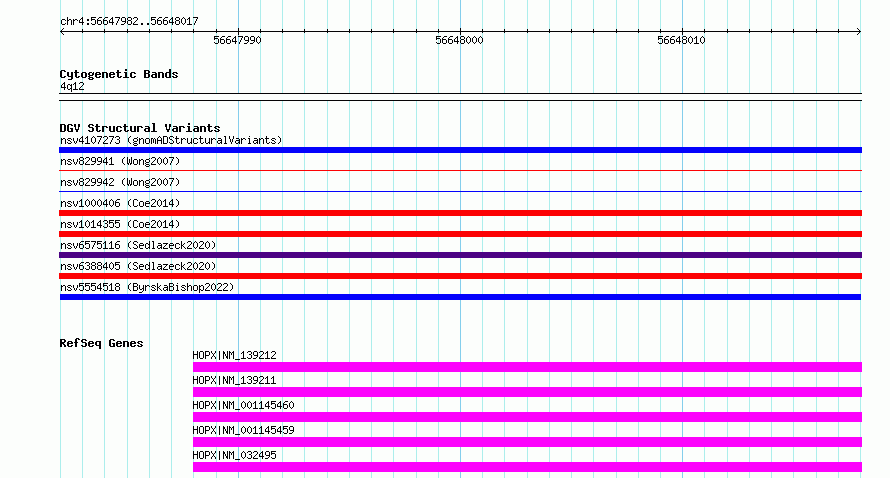
Task: Click the nsv4107273 gnomAD structural variant label
Action: click(171, 140)
